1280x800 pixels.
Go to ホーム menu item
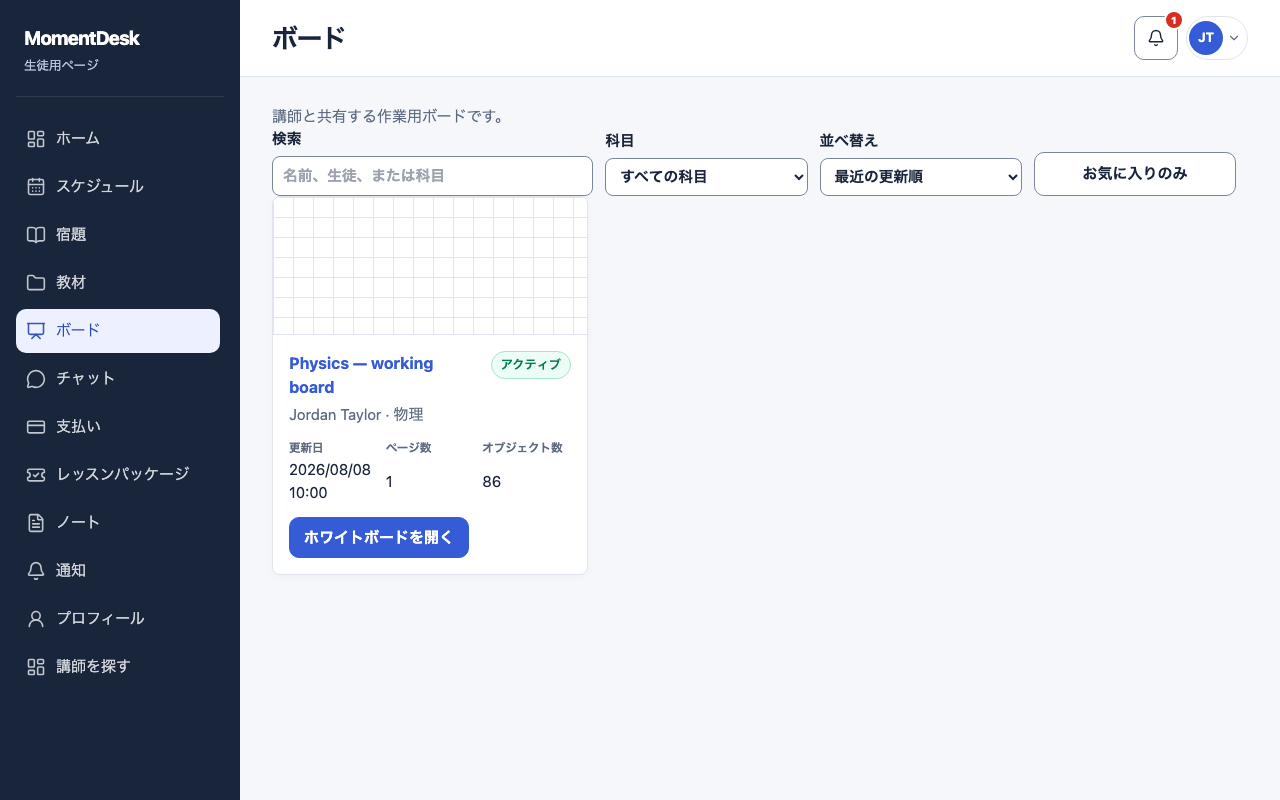pyautogui.click(x=118, y=139)
